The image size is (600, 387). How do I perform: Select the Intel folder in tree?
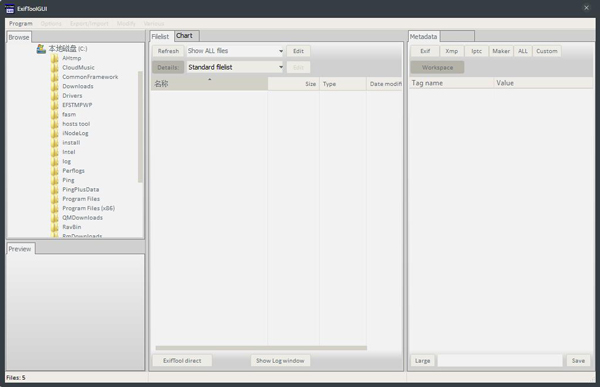[x=69, y=152]
